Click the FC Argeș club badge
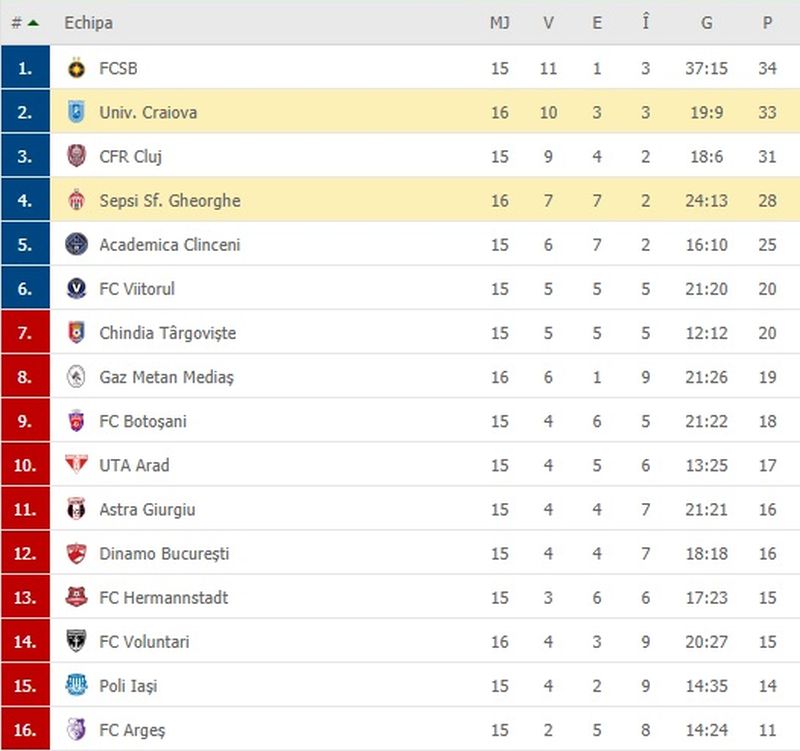The height and width of the screenshot is (751, 800). click(x=77, y=729)
